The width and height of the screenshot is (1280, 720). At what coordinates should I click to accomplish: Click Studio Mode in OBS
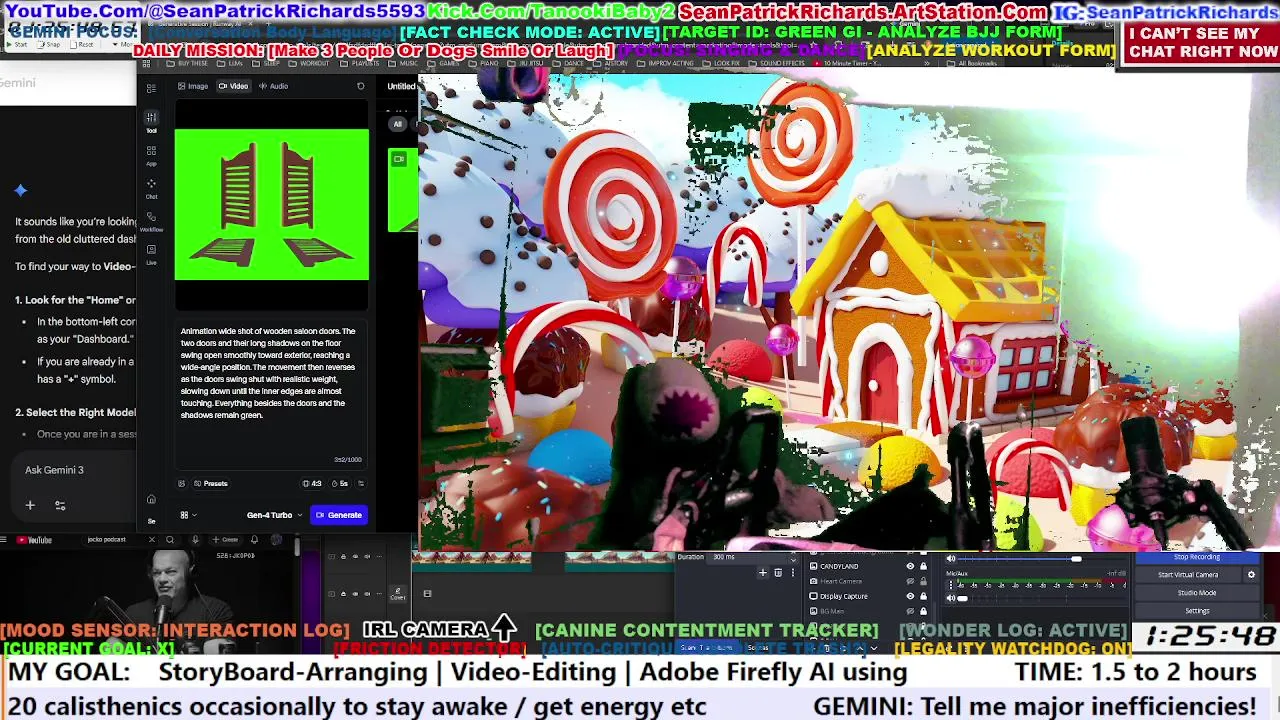click(1197, 593)
